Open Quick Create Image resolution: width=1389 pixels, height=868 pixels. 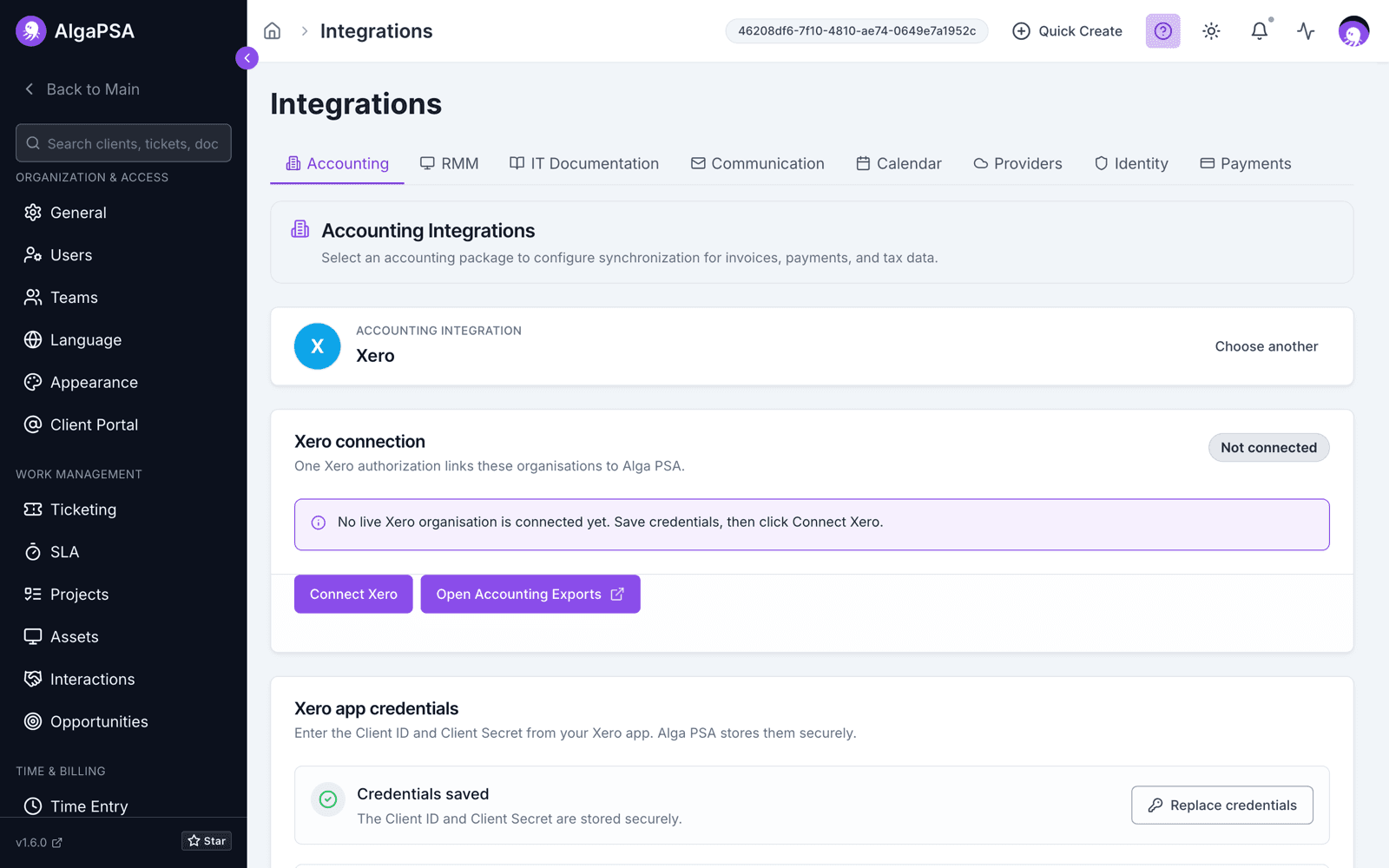click(1067, 31)
